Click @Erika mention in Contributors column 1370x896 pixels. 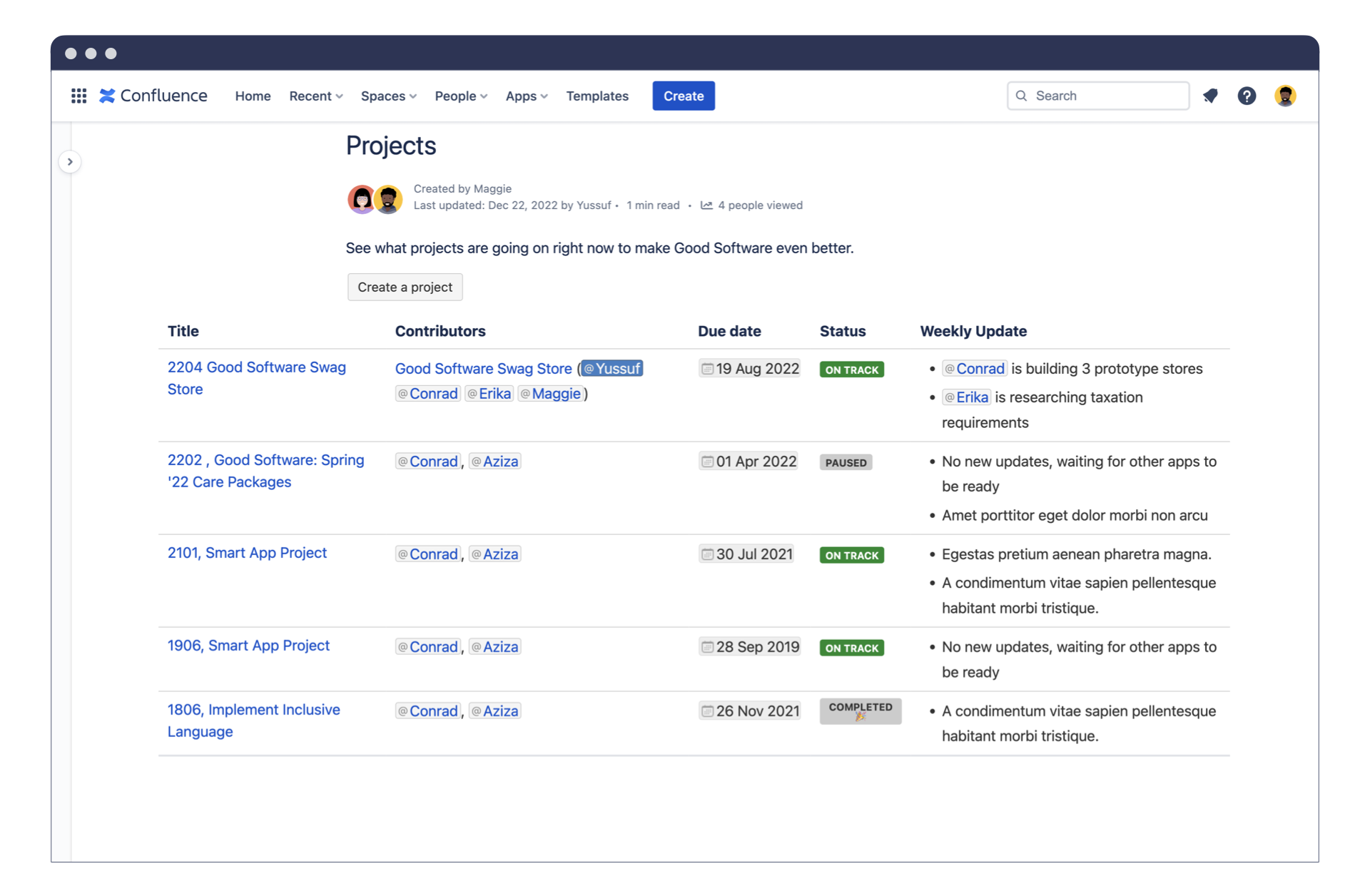[x=489, y=394]
